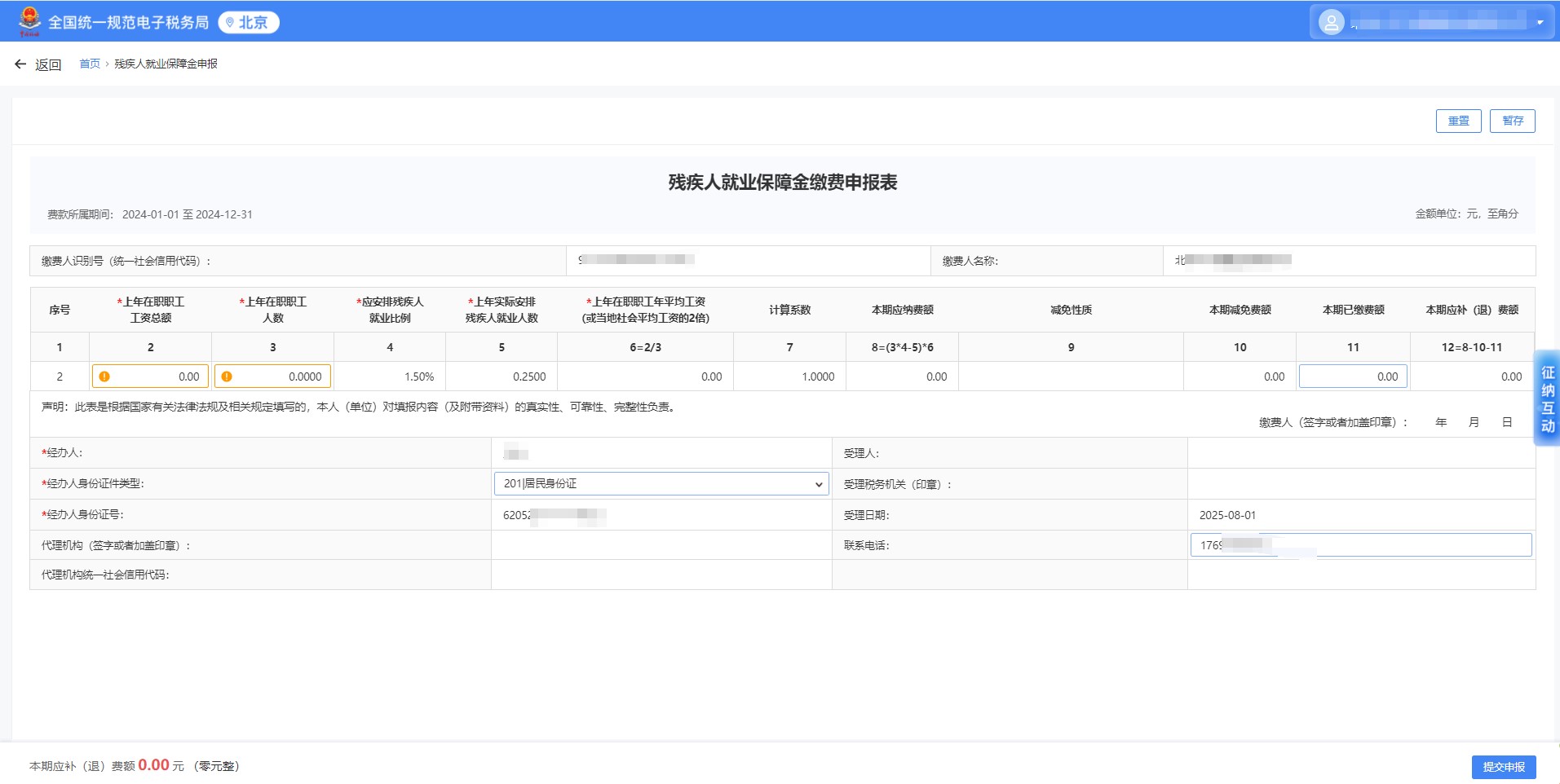1560x784 pixels.
Task: Go to 首页 via breadcrumb
Action: click(x=90, y=64)
